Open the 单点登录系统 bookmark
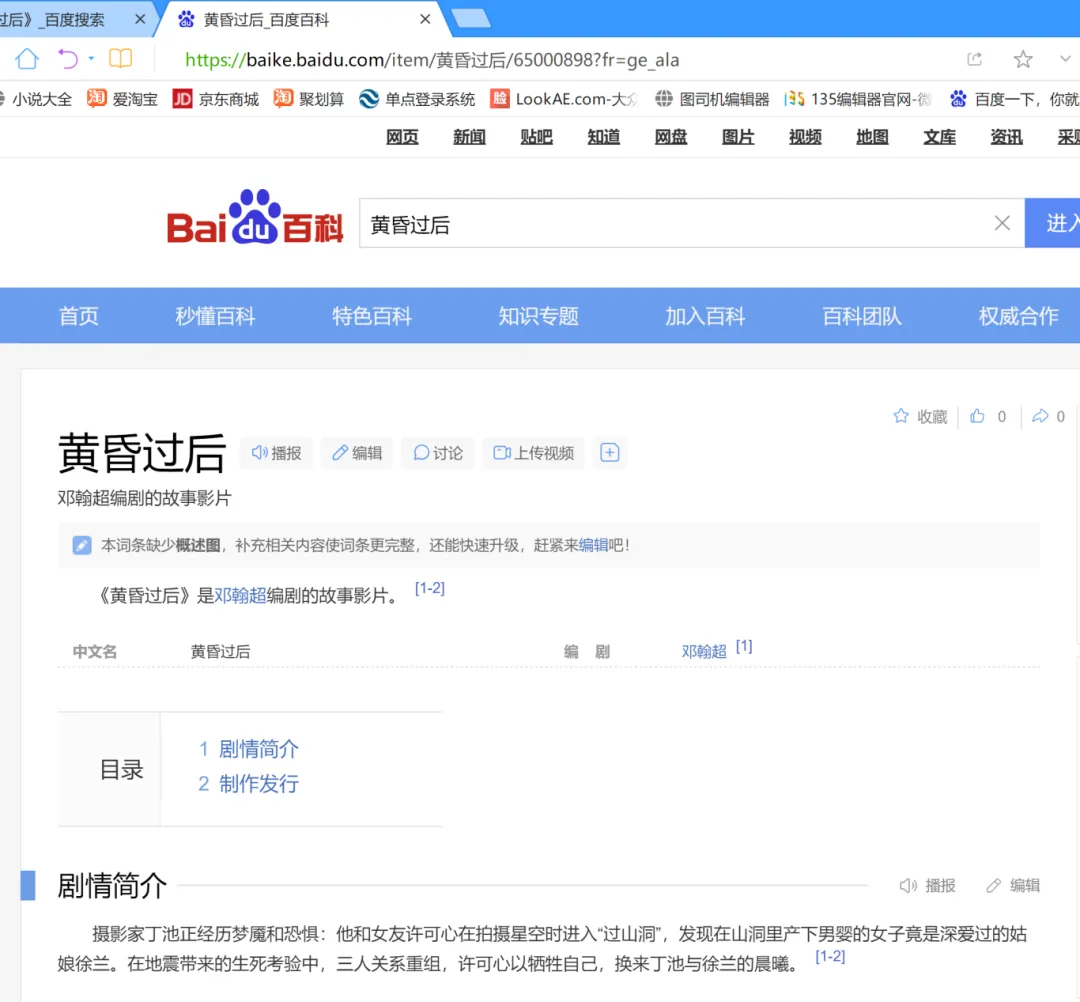 pyautogui.click(x=417, y=99)
